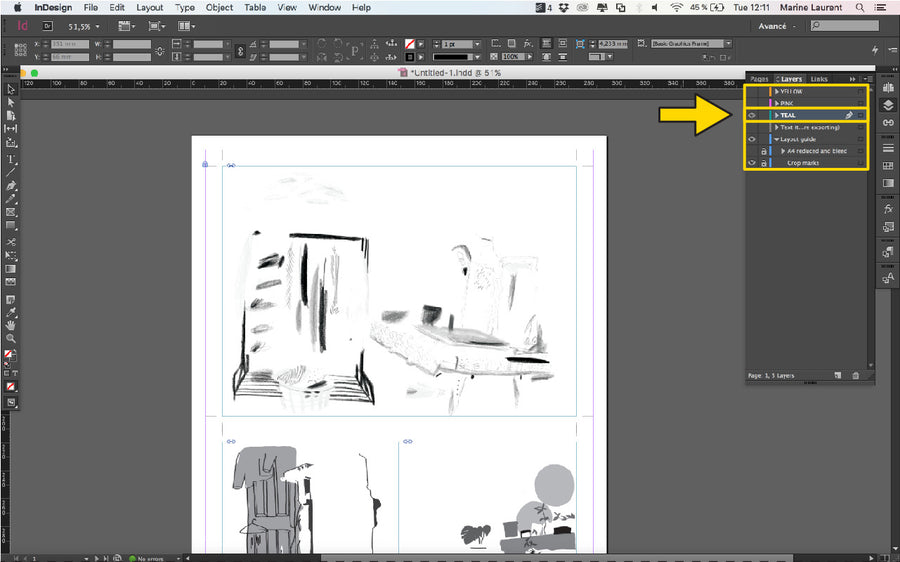900x562 pixels.
Task: Show the PINK layer visibility box
Action: (x=751, y=103)
